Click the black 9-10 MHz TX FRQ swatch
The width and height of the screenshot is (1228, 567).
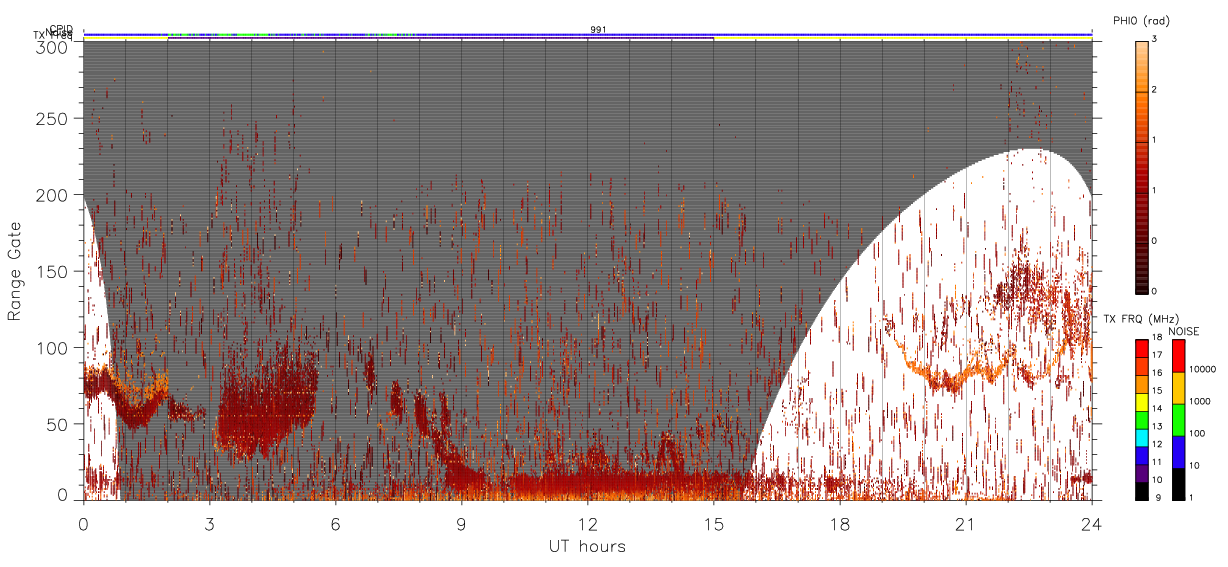pyautogui.click(x=1141, y=491)
